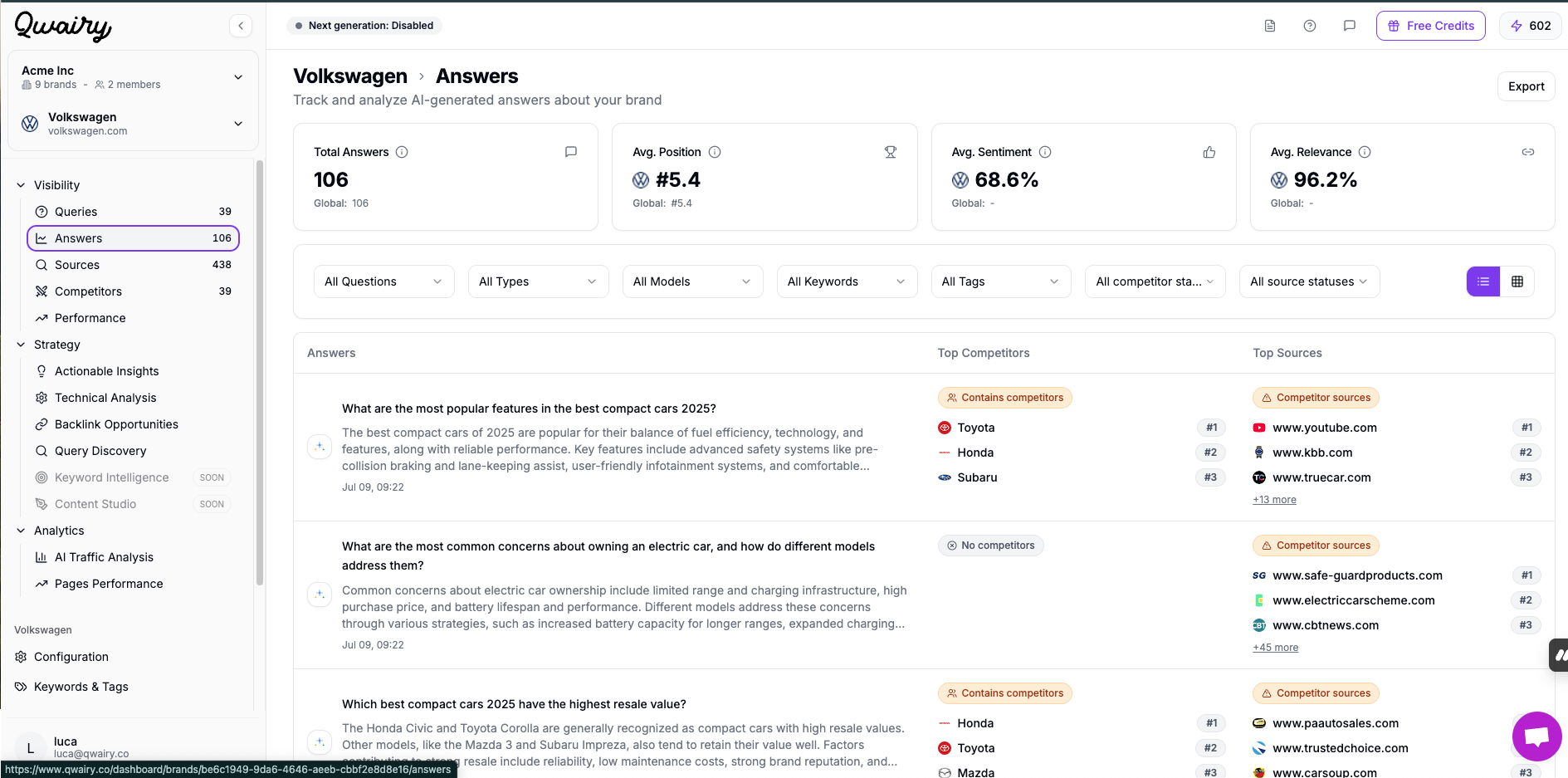Click the Qwairy logo
The width and height of the screenshot is (1568, 778).
point(63,26)
